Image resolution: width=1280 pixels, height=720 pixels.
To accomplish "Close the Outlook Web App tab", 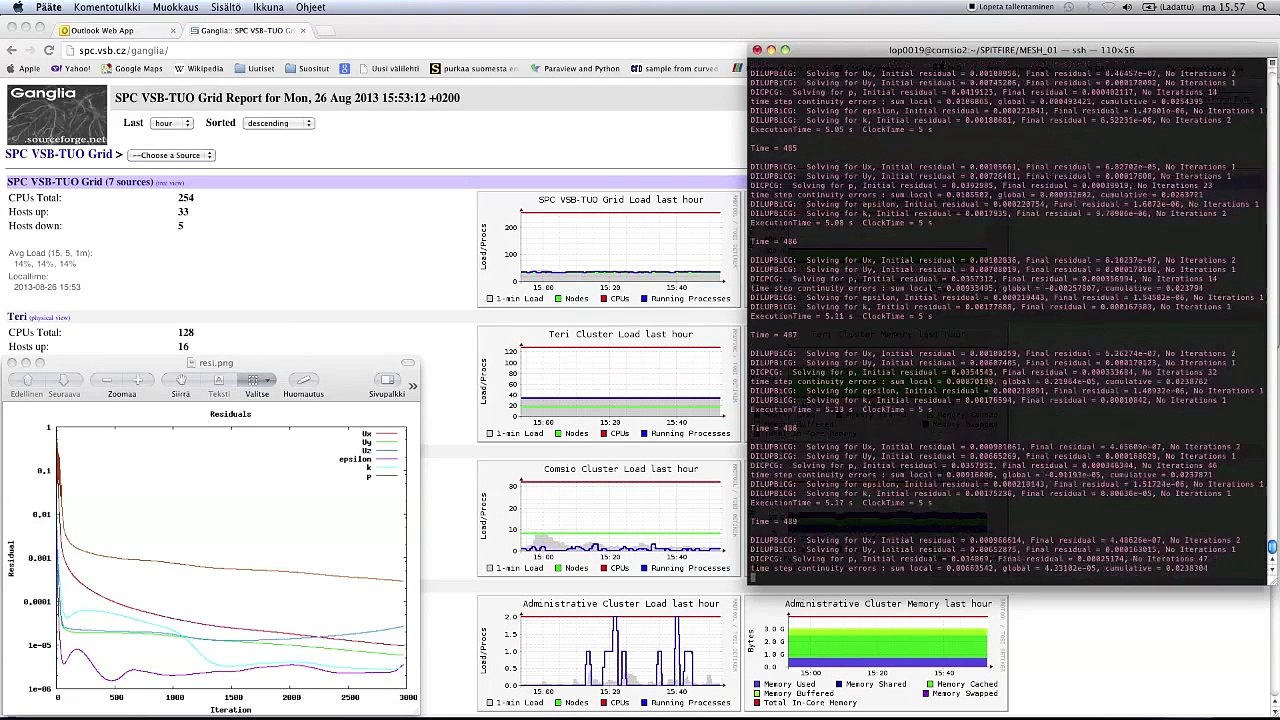I will point(173,31).
